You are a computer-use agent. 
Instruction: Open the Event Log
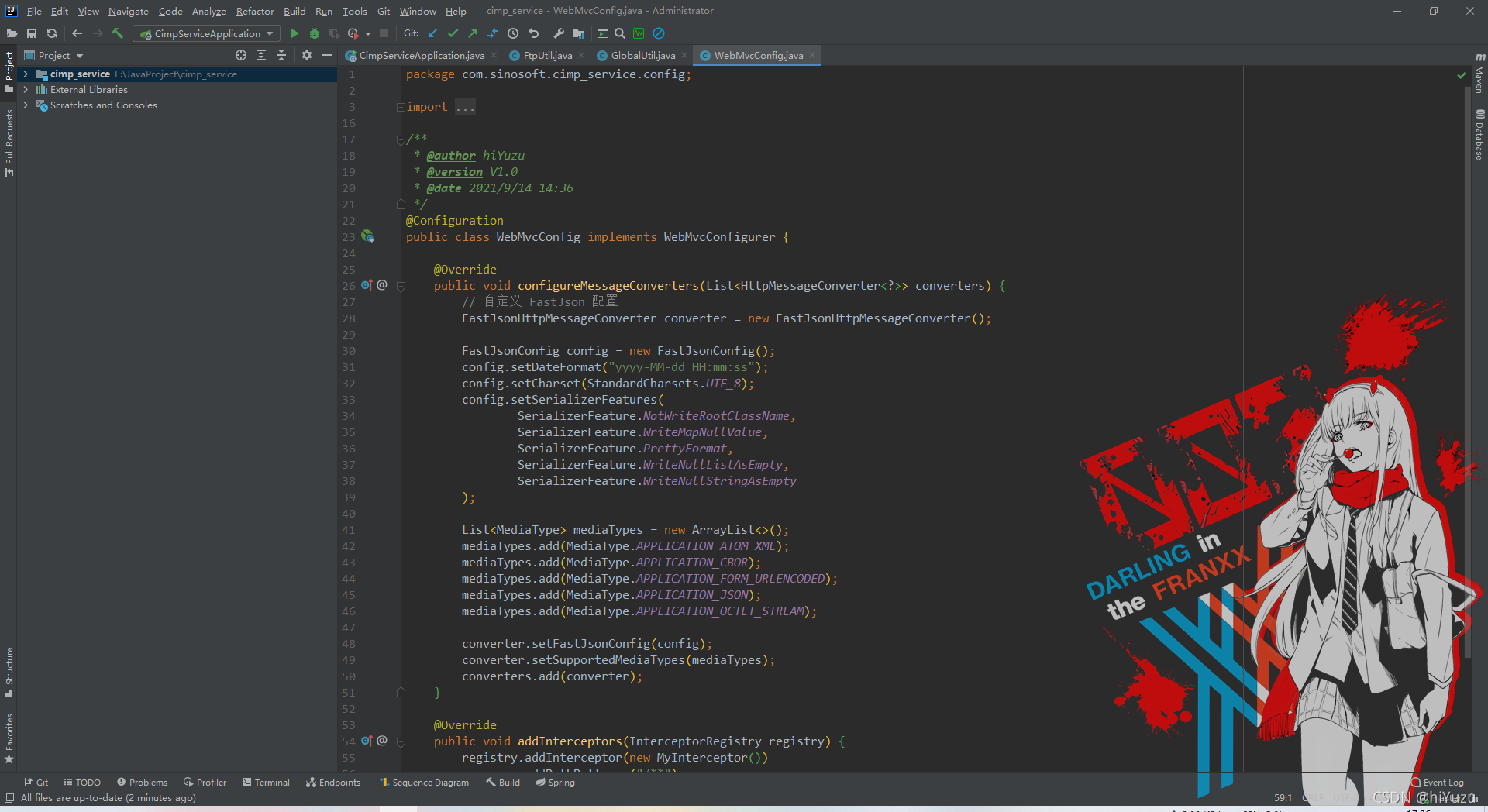point(1437,783)
